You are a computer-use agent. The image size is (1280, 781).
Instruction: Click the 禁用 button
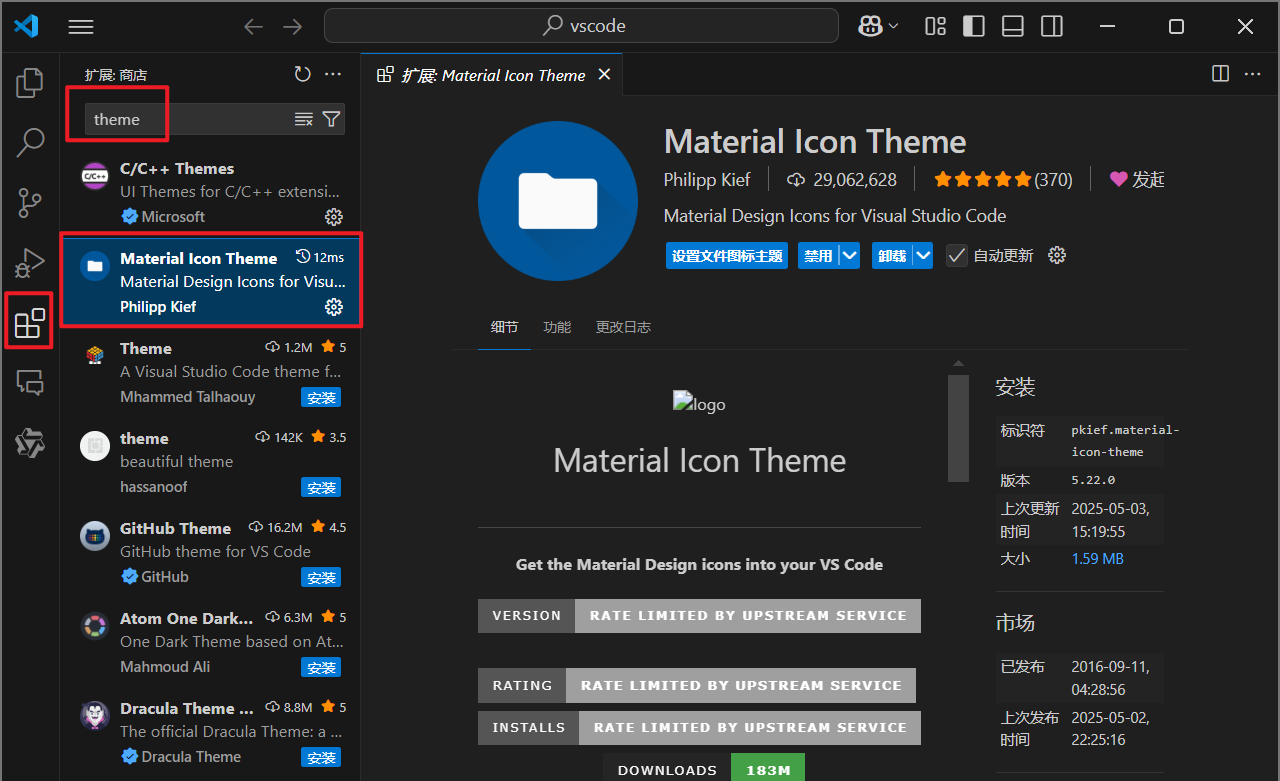click(x=818, y=256)
